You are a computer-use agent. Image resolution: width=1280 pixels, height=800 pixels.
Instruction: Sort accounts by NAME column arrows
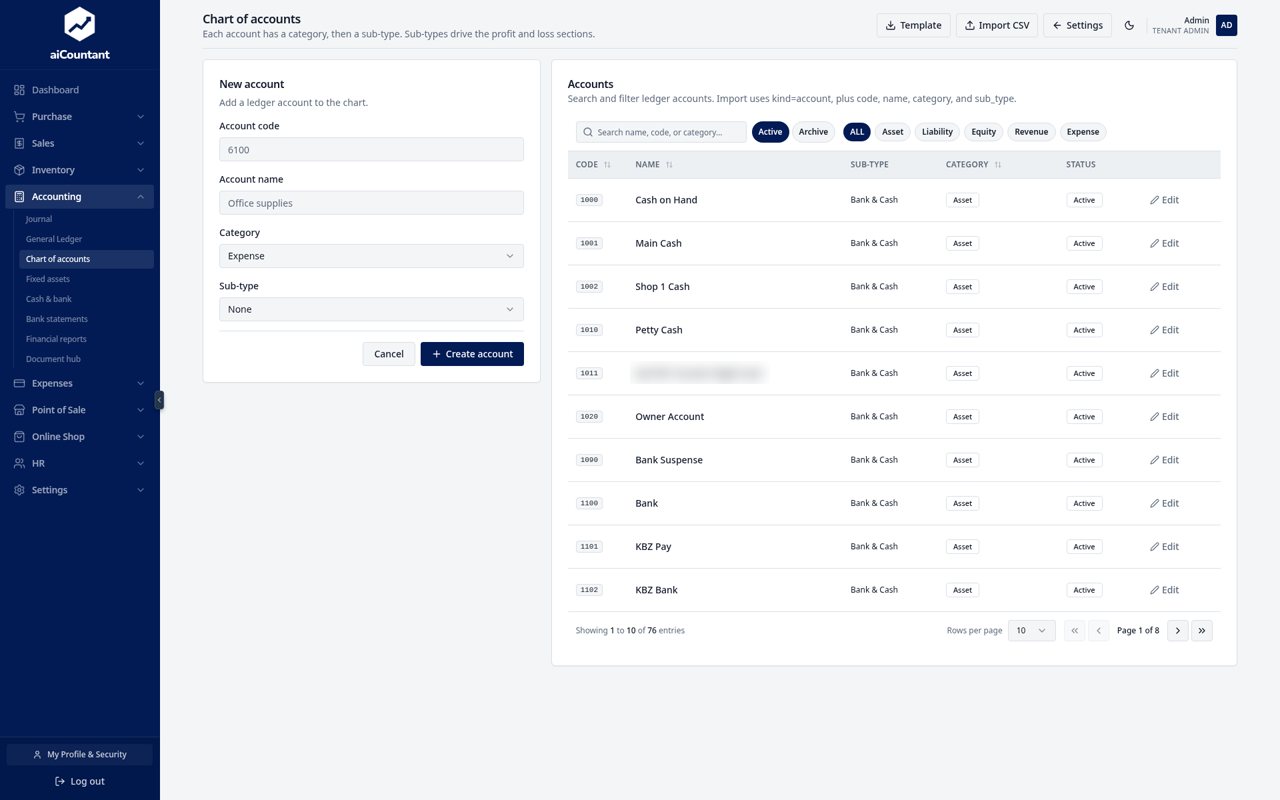[669, 165]
